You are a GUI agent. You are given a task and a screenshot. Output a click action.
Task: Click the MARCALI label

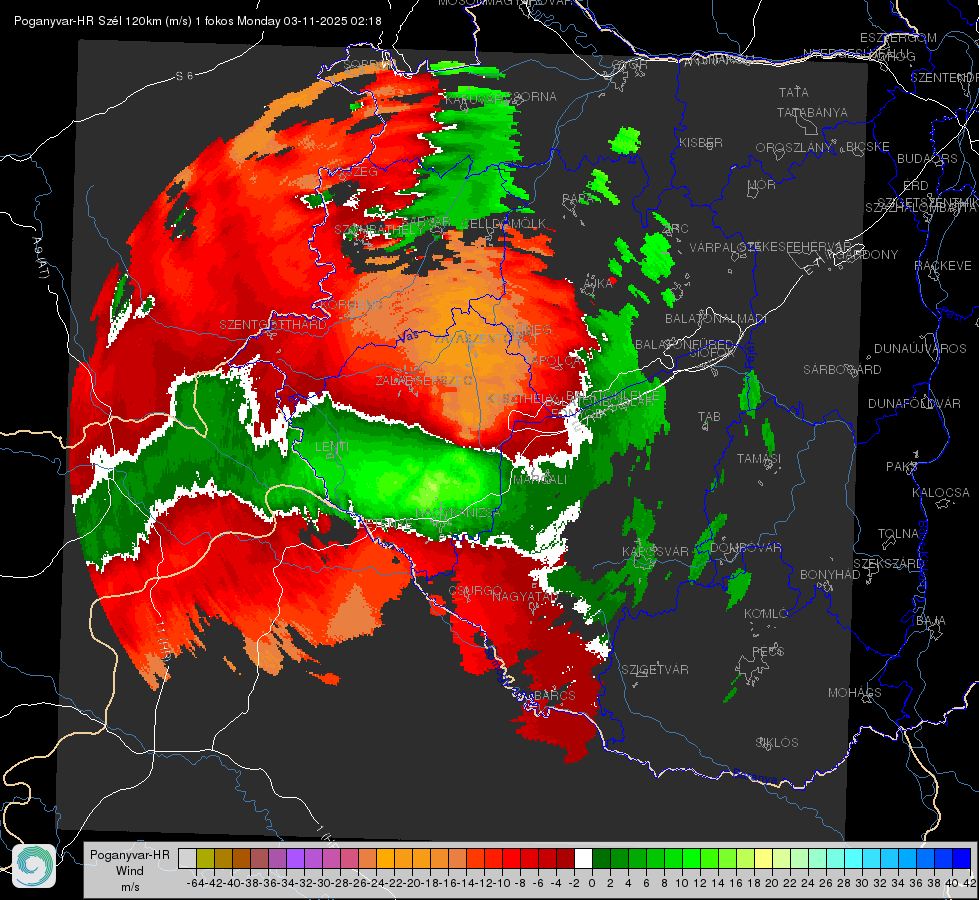(x=540, y=480)
